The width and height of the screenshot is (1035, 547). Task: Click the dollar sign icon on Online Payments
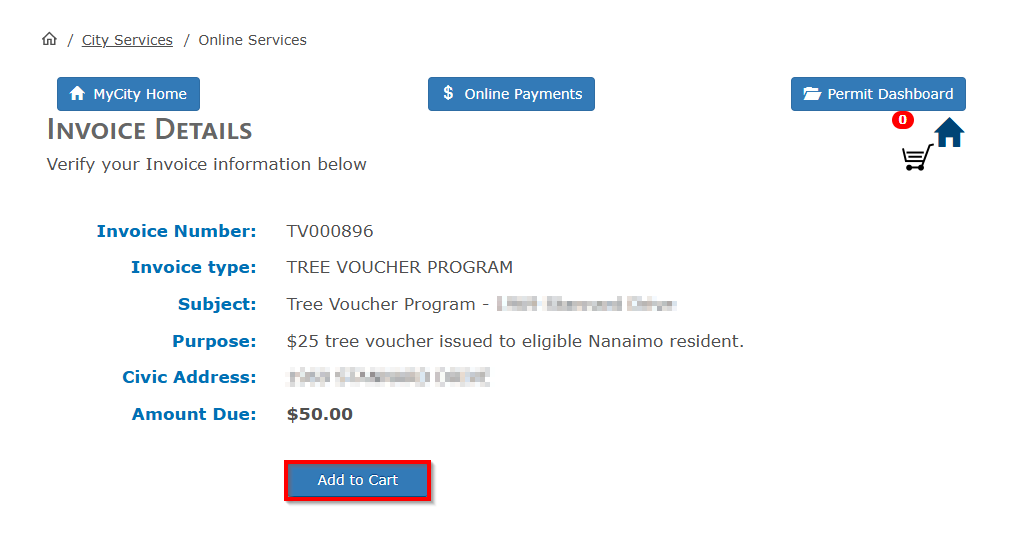point(449,94)
